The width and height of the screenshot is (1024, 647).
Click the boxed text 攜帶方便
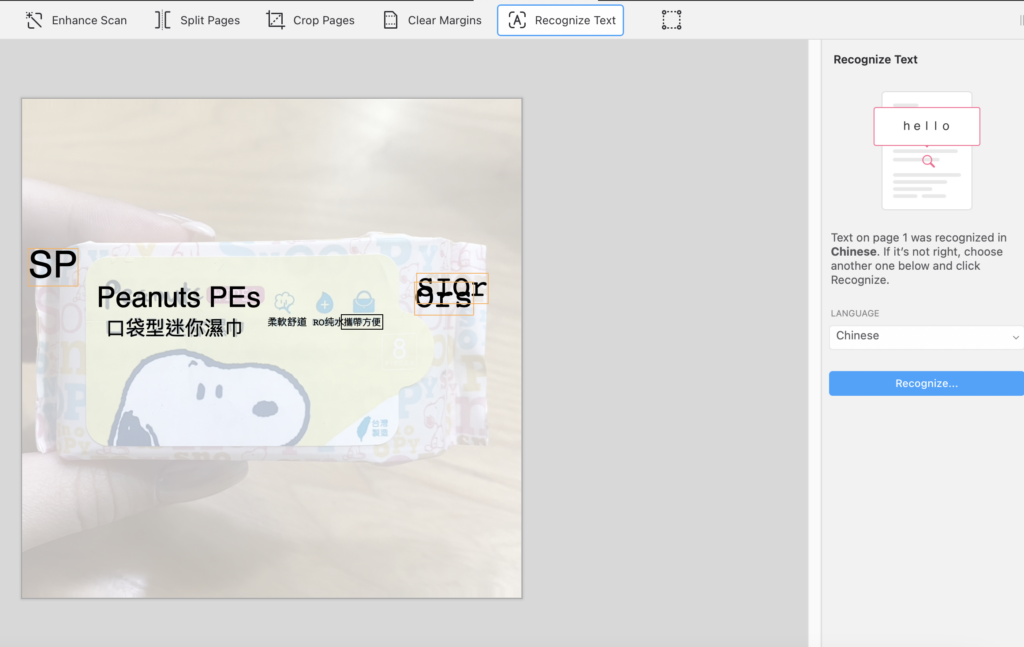tap(362, 322)
